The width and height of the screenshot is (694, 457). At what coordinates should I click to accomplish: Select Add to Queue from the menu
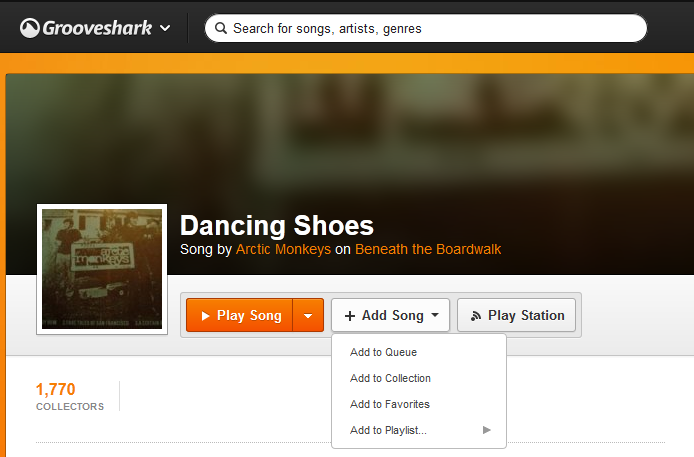pos(383,352)
